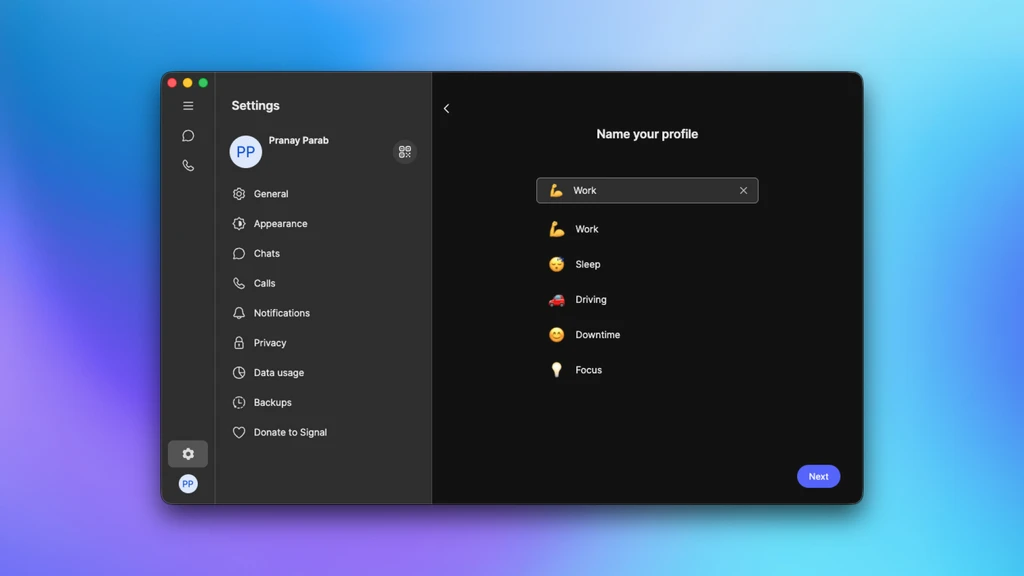Viewport: 1024px width, 576px height.
Task: Open Appearance settings
Action: tap(324, 224)
